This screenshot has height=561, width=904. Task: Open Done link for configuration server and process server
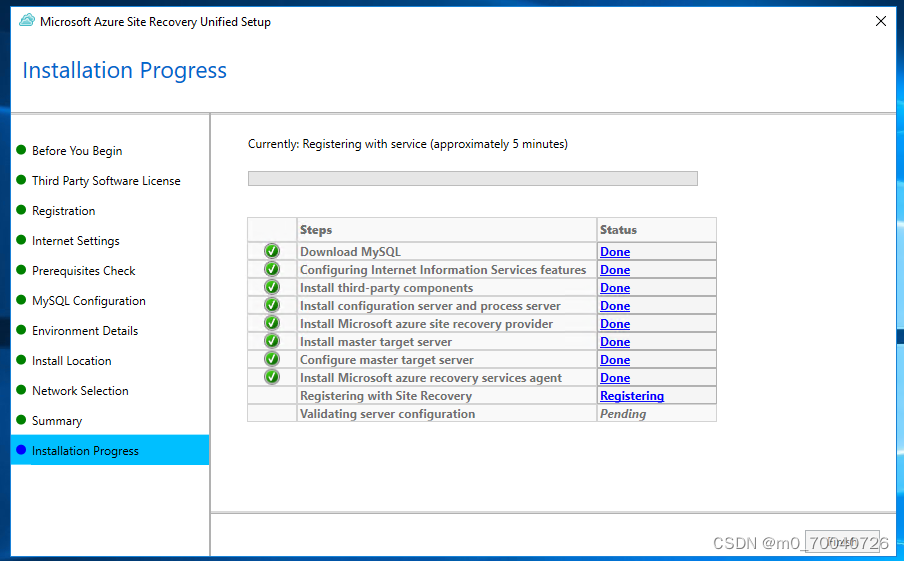[615, 306]
